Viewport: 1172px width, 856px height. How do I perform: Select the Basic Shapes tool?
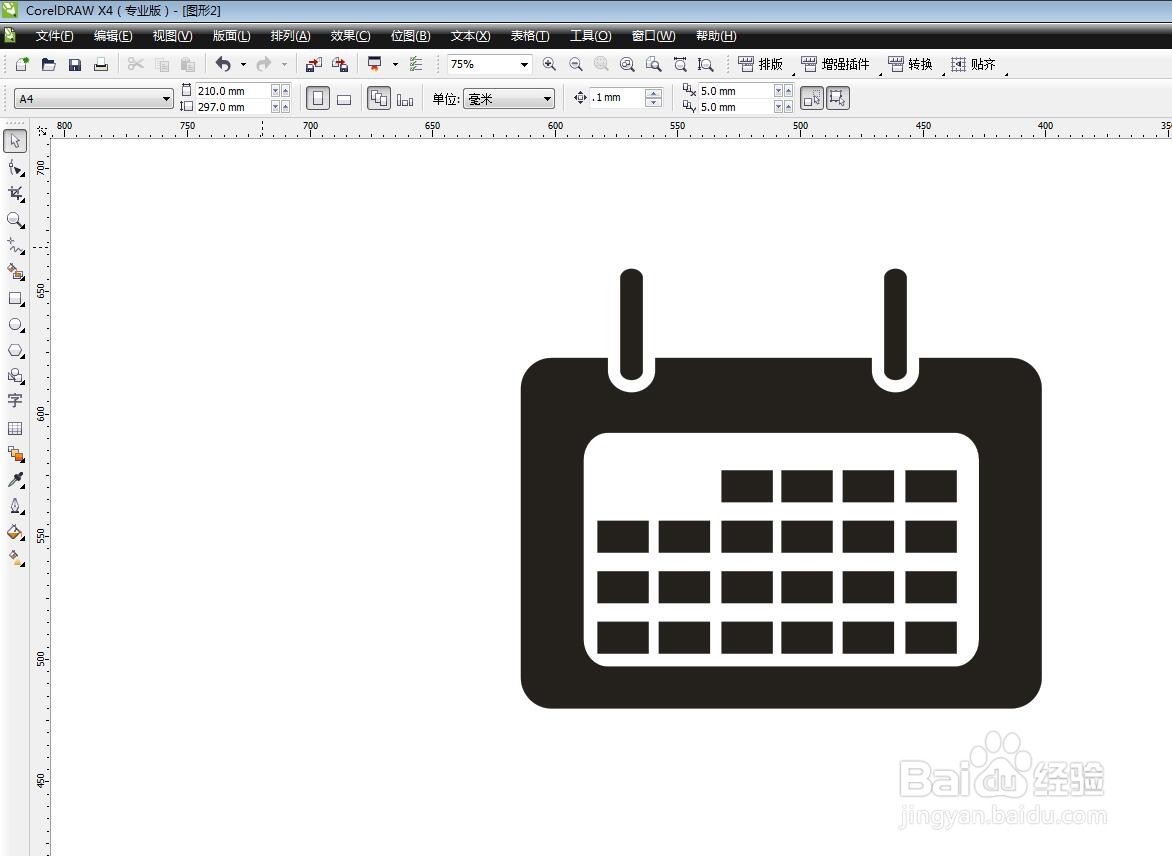pyautogui.click(x=15, y=376)
